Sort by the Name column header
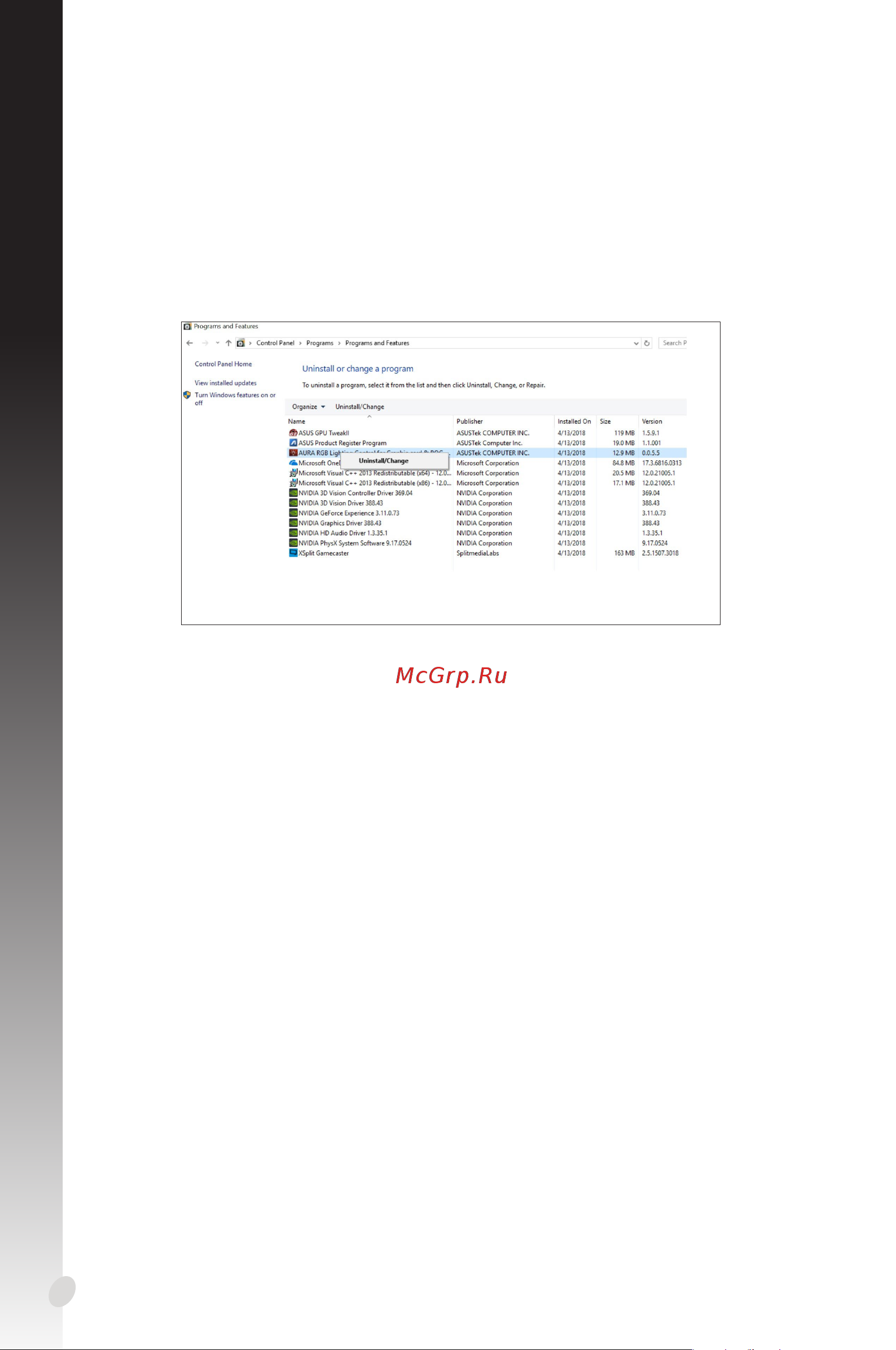896x1350 pixels. click(297, 421)
